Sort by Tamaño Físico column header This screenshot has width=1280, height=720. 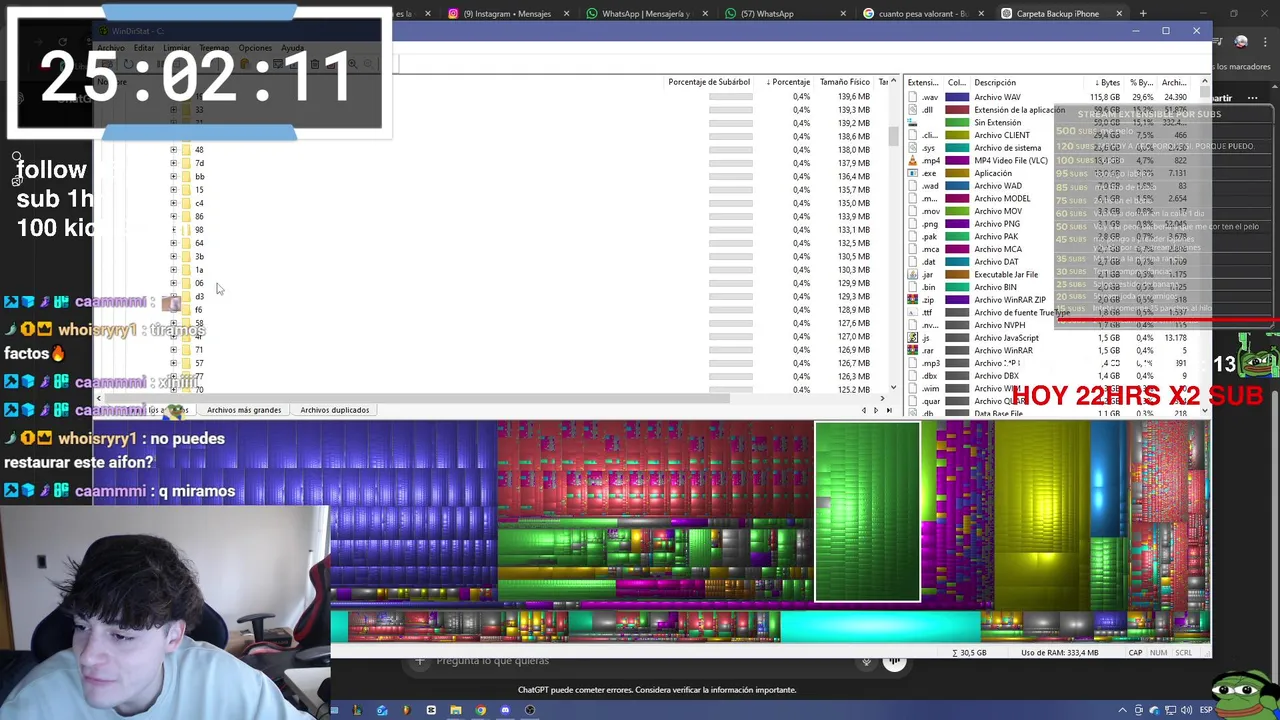pyautogui.click(x=845, y=82)
